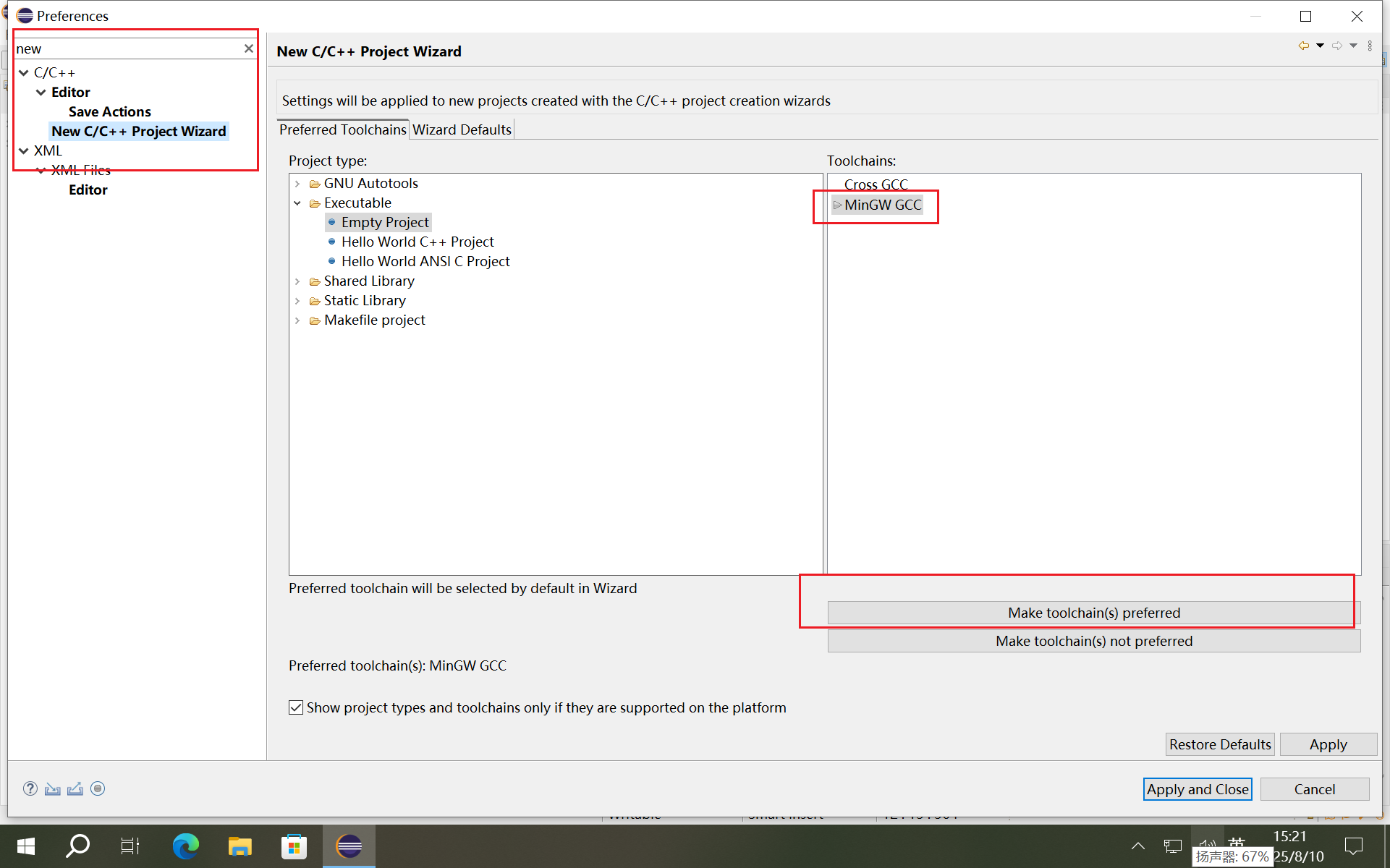Click the import preferences icon
This screenshot has height=868, width=1390.
[x=52, y=788]
